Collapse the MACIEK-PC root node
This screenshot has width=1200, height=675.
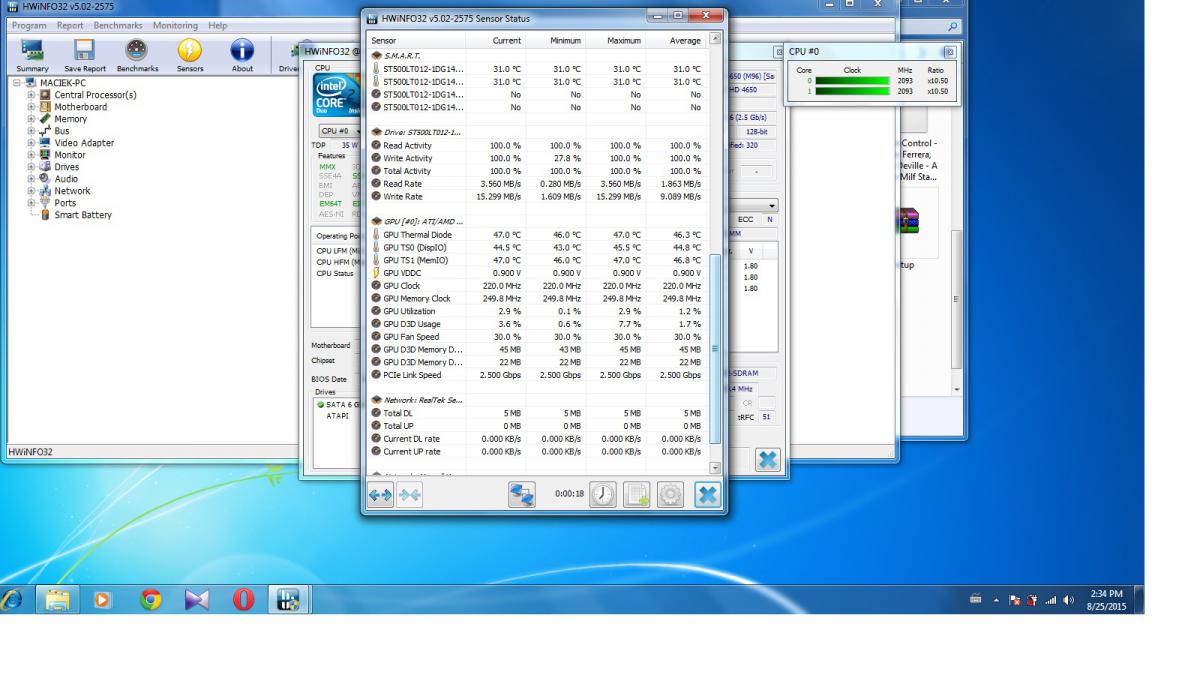pyautogui.click(x=18, y=83)
